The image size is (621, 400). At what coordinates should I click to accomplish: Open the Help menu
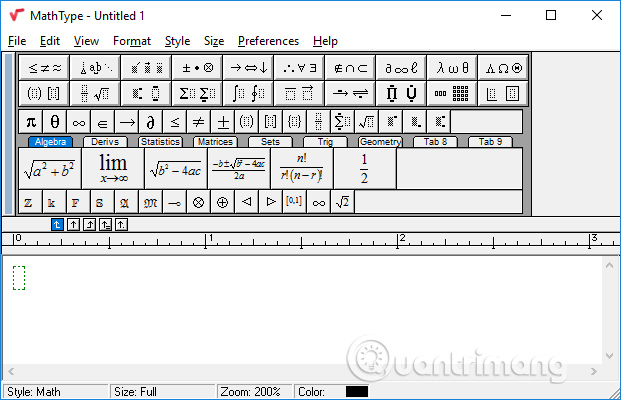(325, 41)
